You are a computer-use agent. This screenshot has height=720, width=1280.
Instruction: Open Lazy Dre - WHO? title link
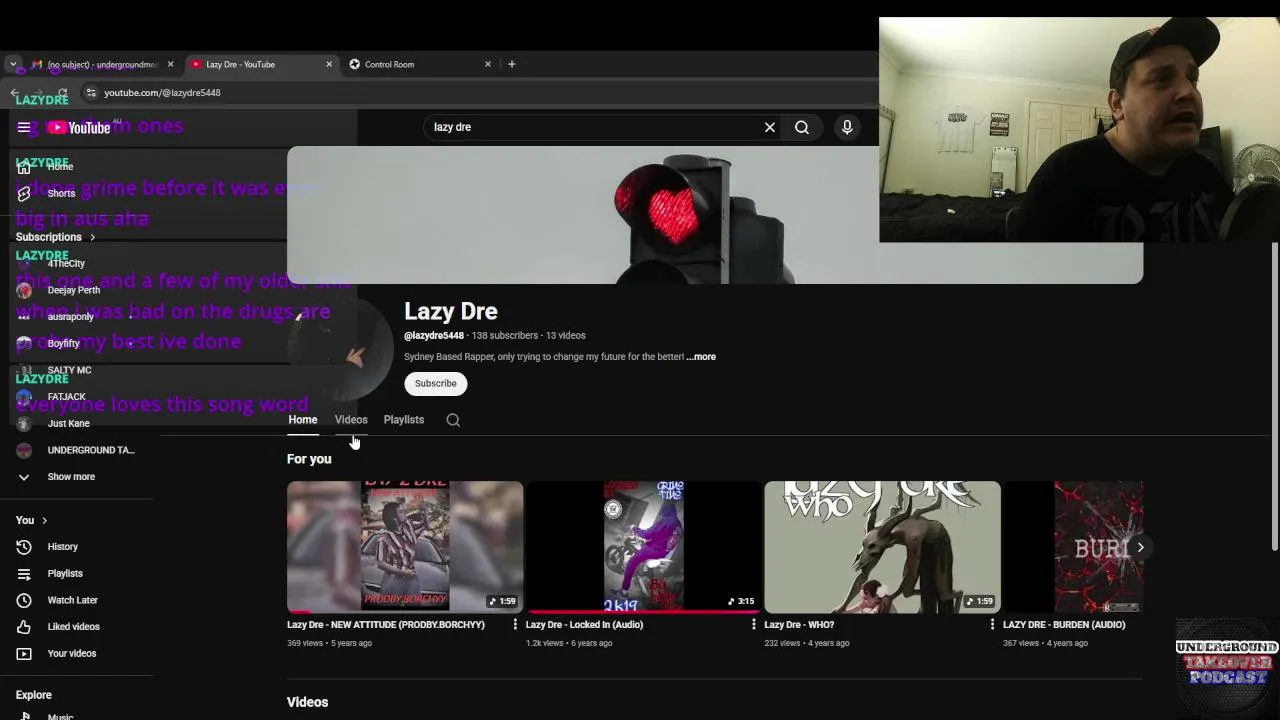799,624
